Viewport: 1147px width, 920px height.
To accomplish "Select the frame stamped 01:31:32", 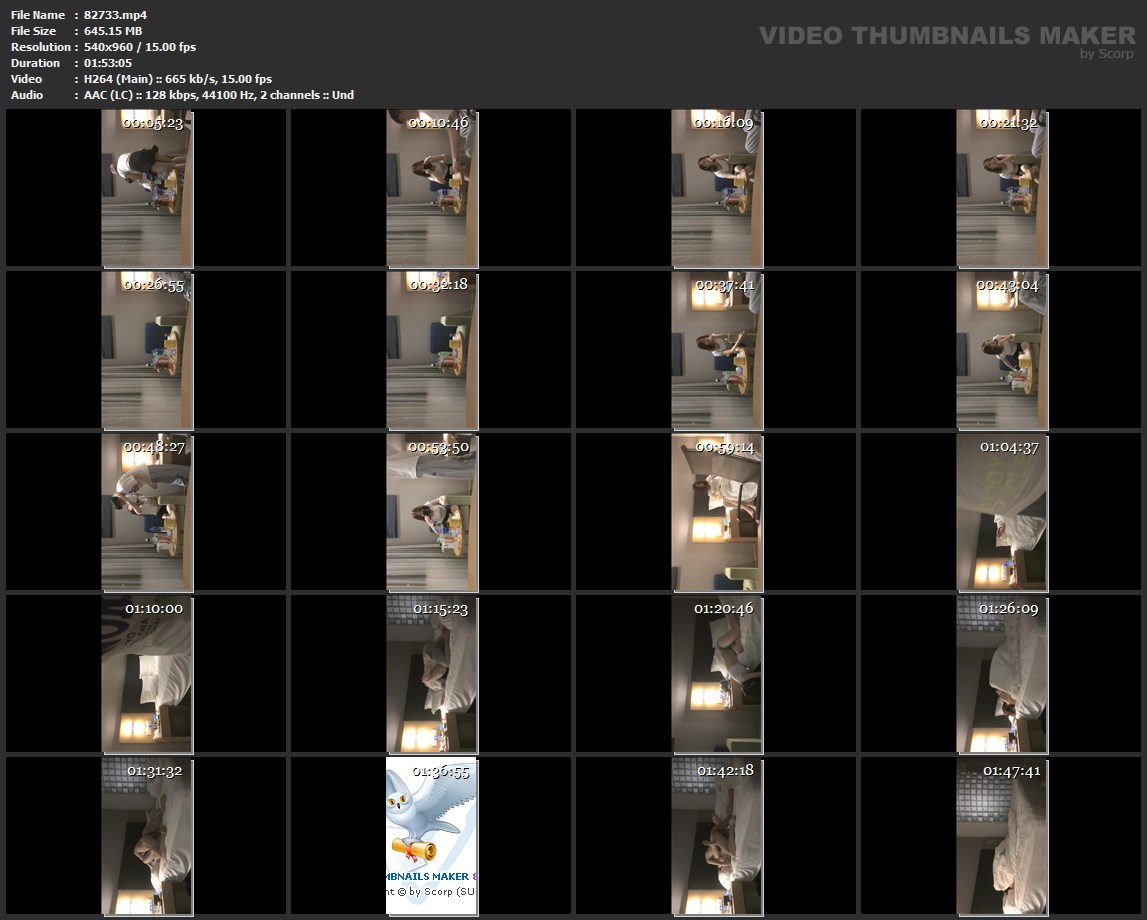I will point(146,836).
